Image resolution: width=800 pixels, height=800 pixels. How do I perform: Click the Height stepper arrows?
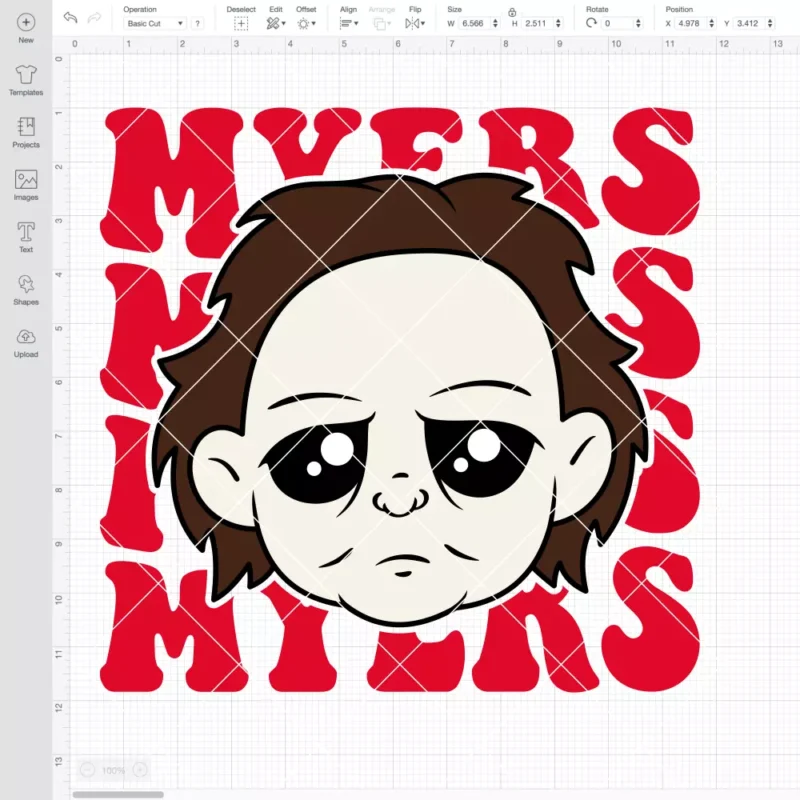[x=558, y=23]
